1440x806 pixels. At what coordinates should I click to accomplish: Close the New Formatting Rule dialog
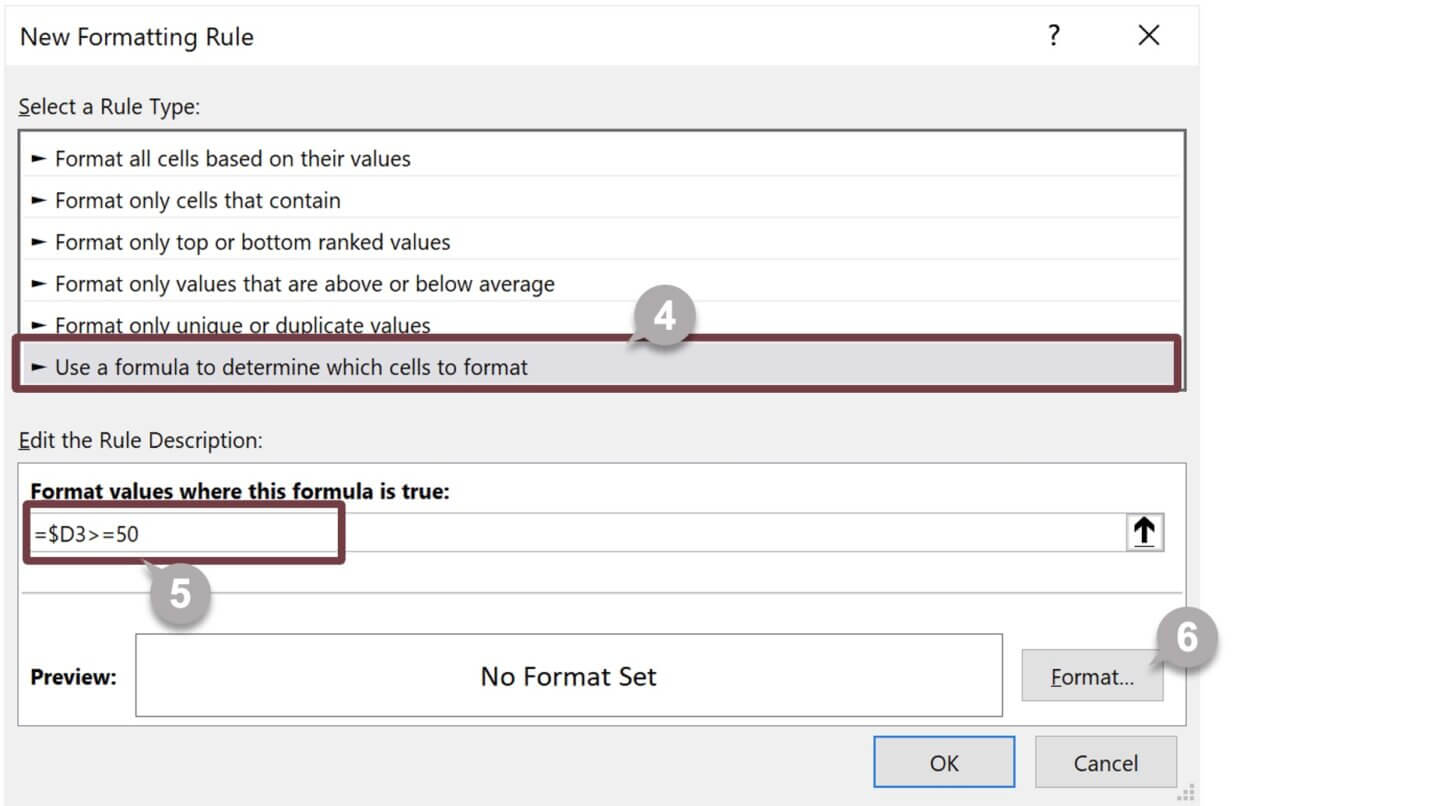(x=1148, y=36)
